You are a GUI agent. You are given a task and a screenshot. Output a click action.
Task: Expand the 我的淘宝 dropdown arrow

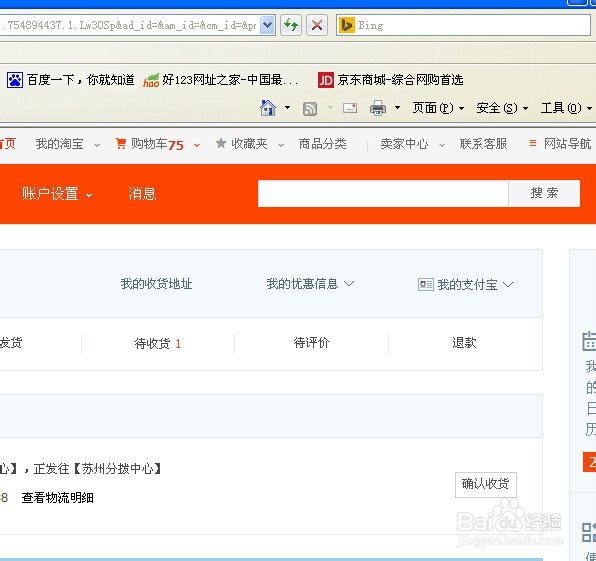pos(97,145)
